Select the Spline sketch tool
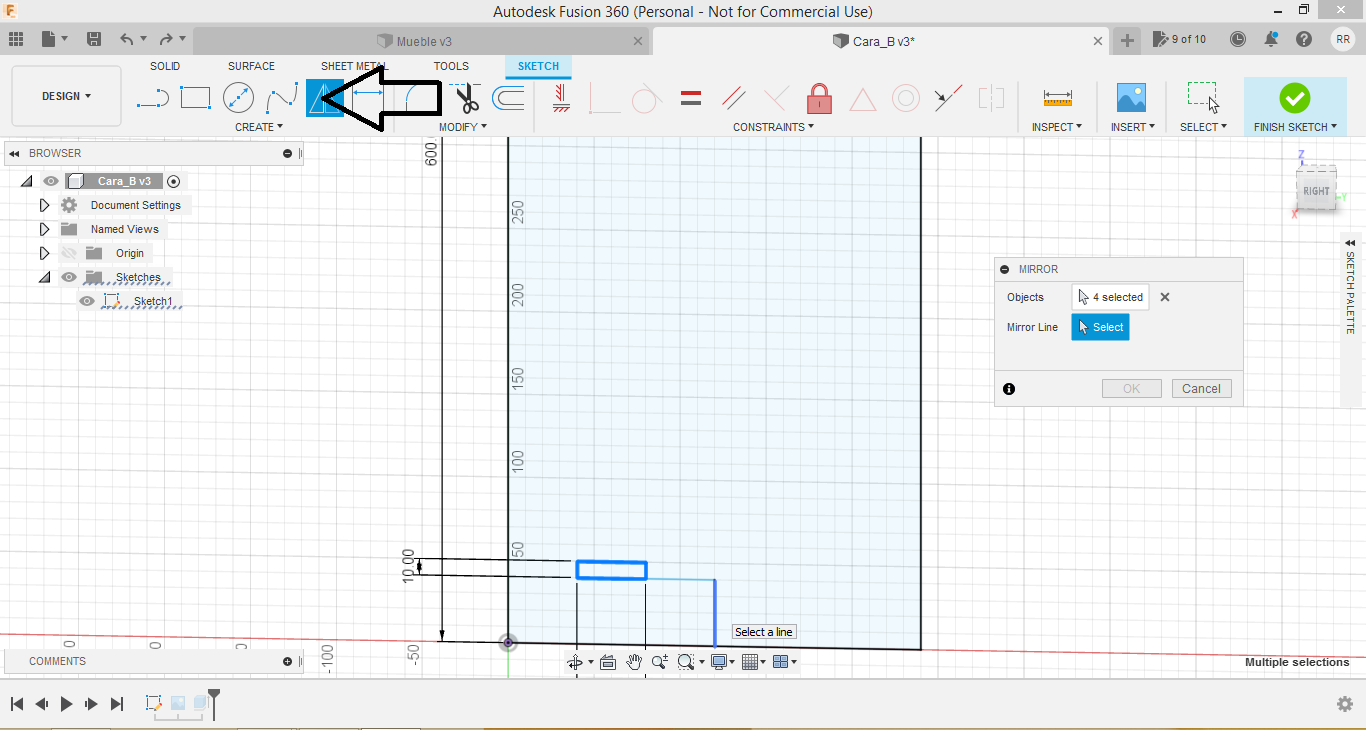The width and height of the screenshot is (1366, 730). [x=282, y=98]
